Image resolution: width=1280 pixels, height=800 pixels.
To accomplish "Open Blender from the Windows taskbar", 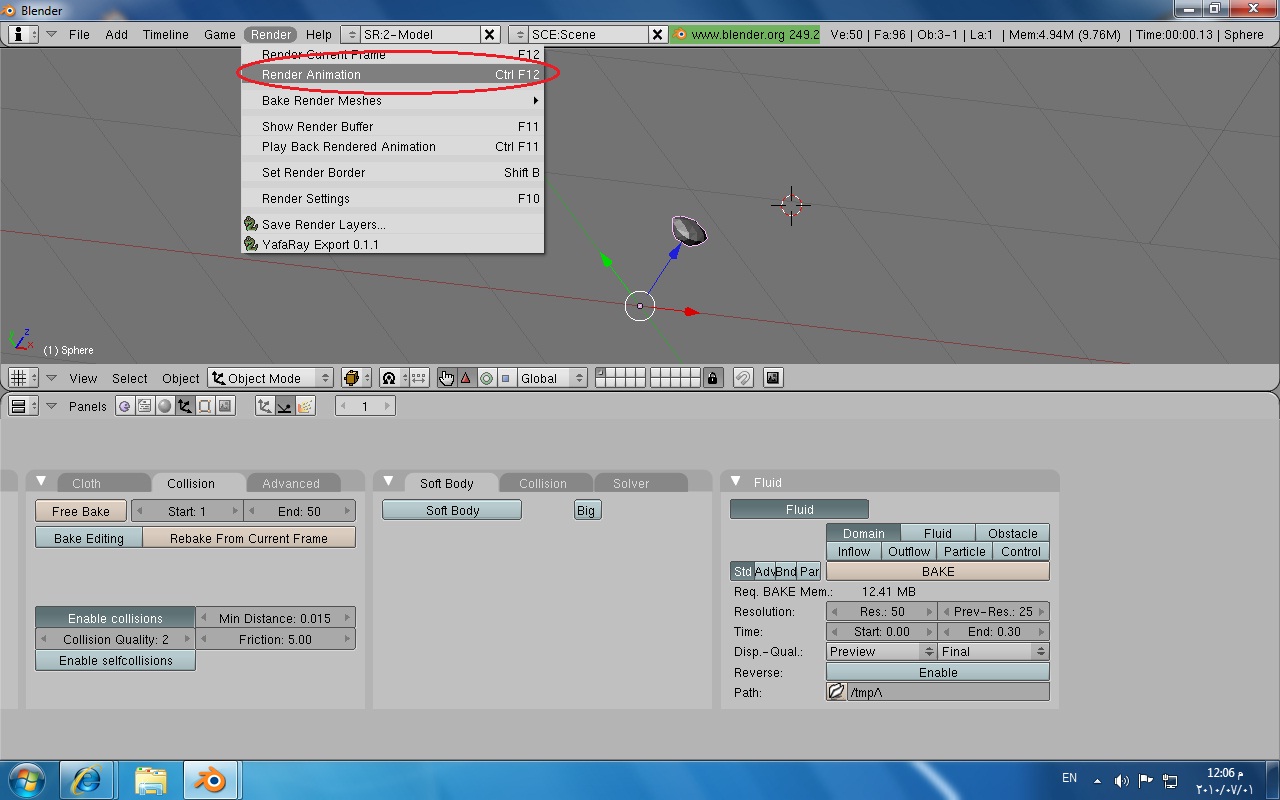I will pyautogui.click(x=210, y=780).
